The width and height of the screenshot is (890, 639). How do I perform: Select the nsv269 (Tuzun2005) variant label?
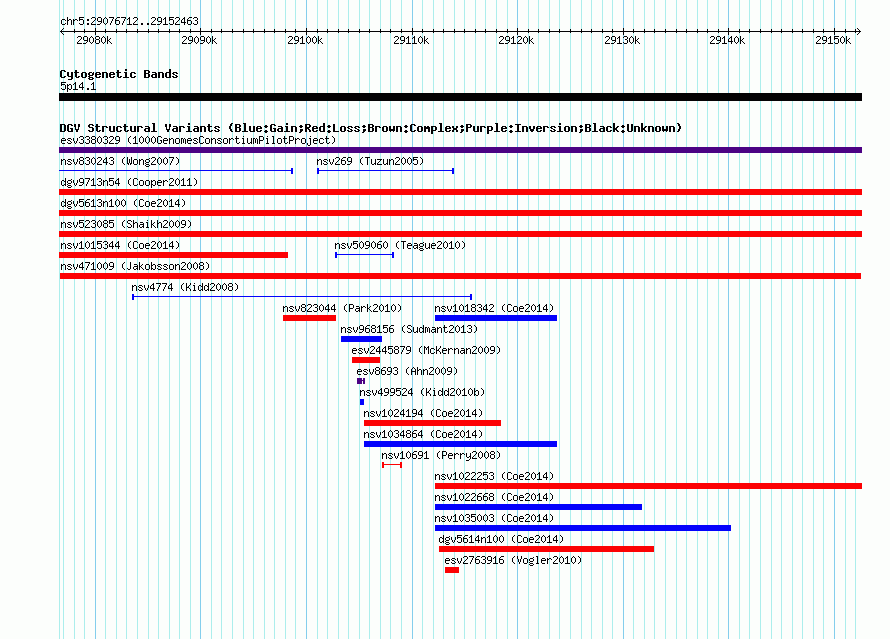[370, 161]
